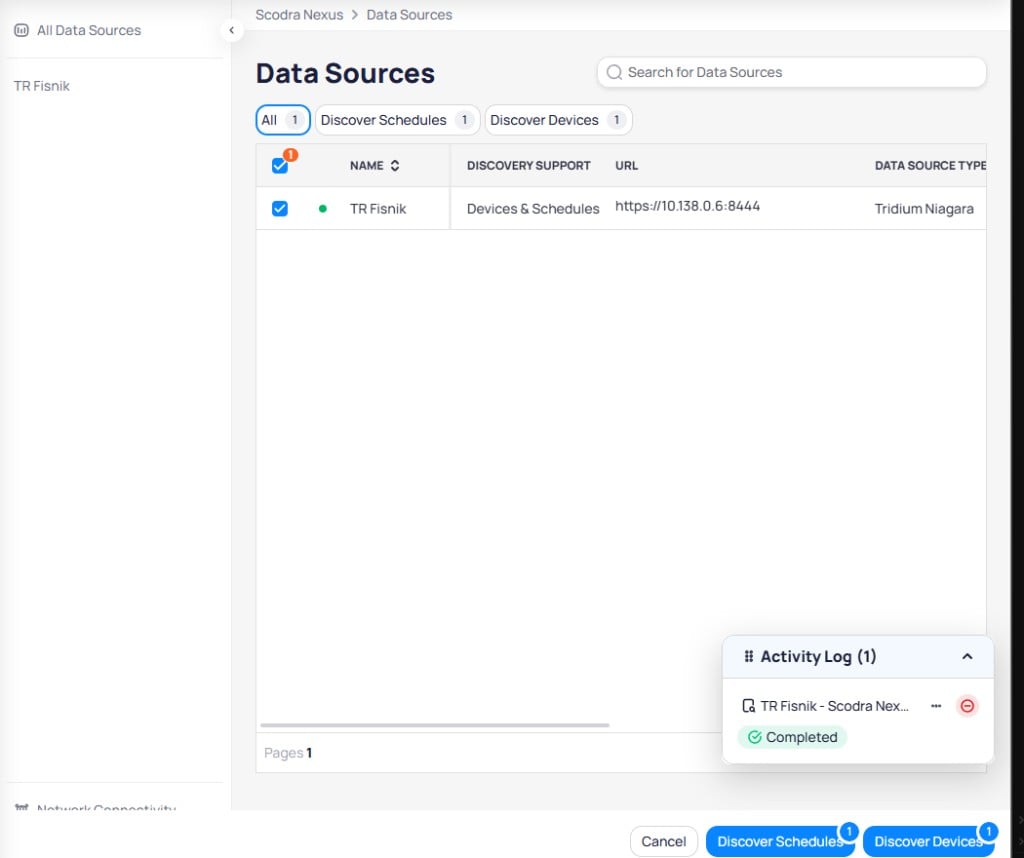The image size is (1024, 858).
Task: Switch to Discover Schedules filter tab
Action: pos(397,120)
